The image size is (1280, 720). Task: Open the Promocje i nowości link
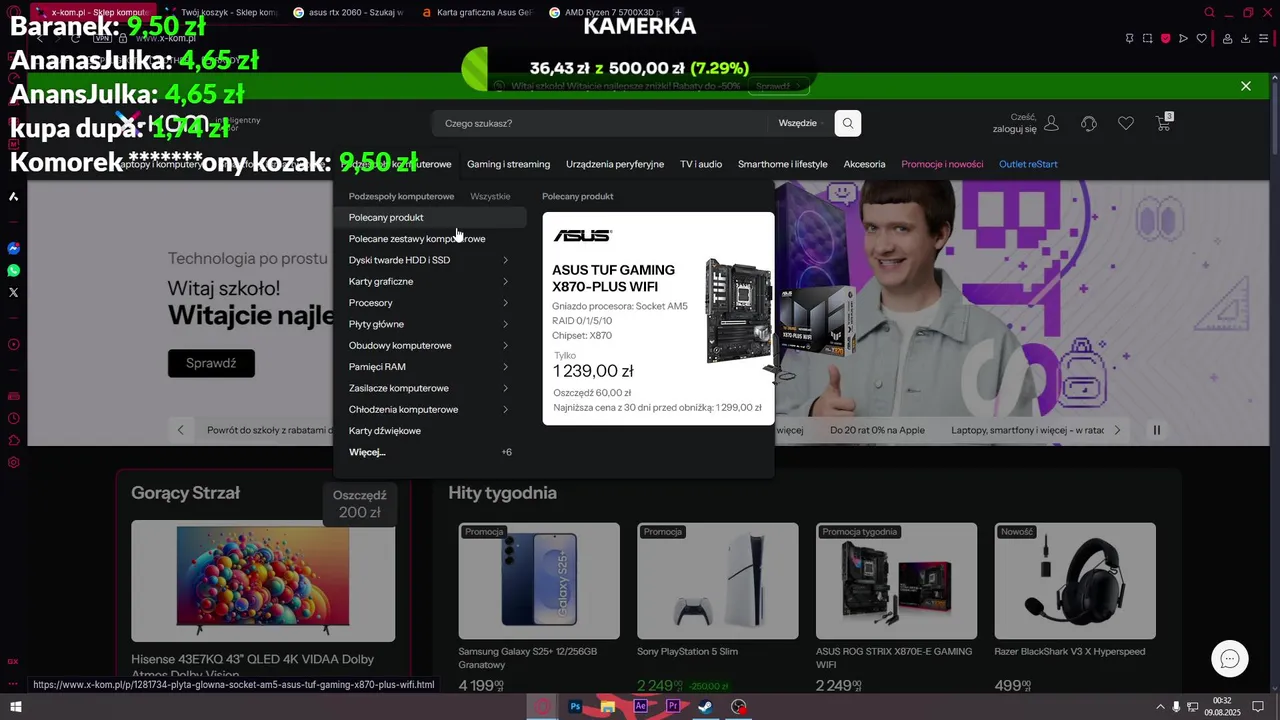(942, 164)
